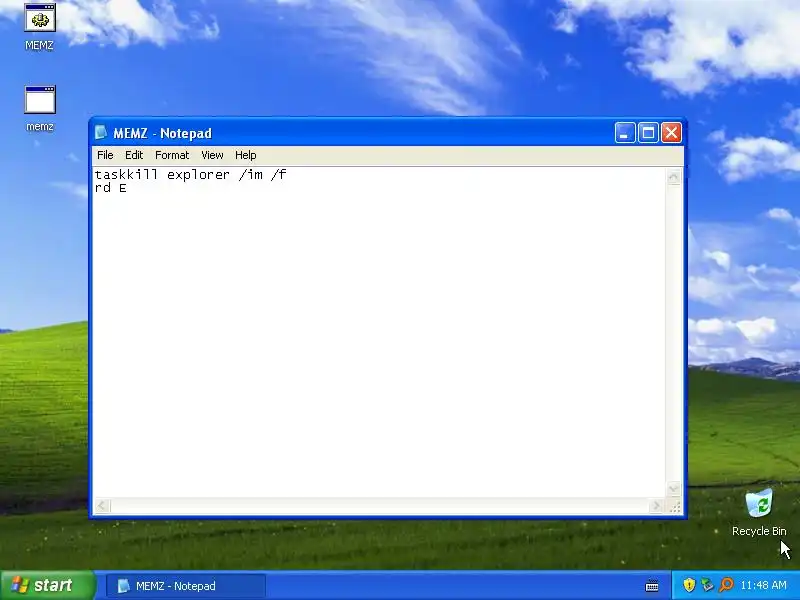Image resolution: width=800 pixels, height=600 pixels.
Task: Open the on-screen keyboard taskbar icon
Action: point(652,585)
